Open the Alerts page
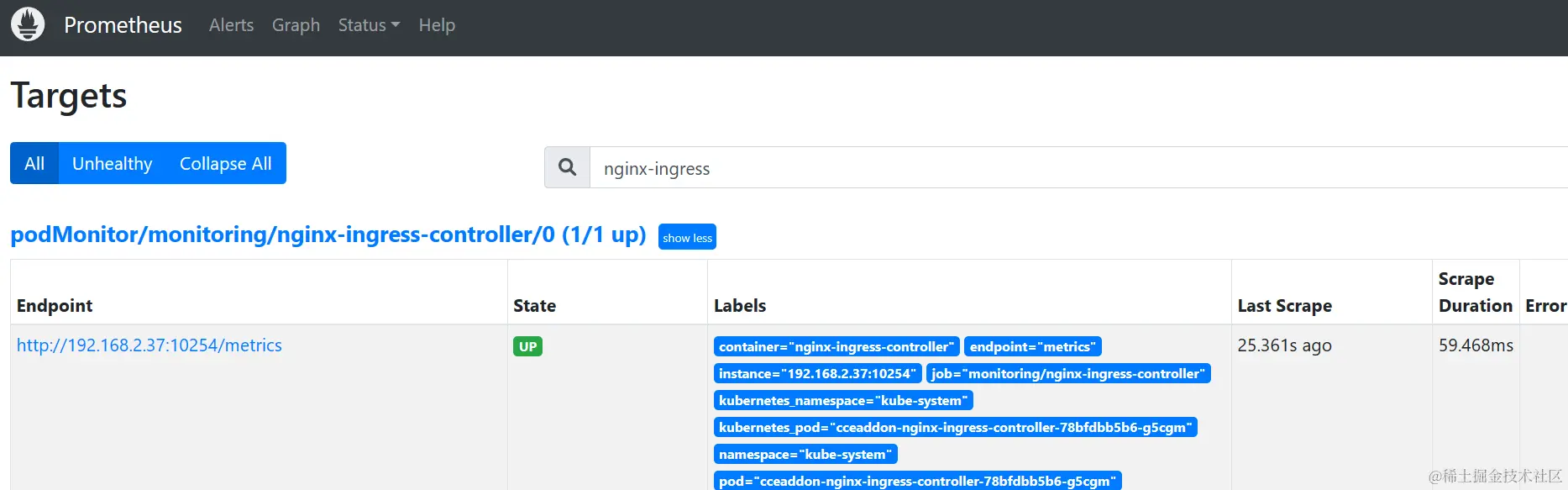 click(231, 25)
